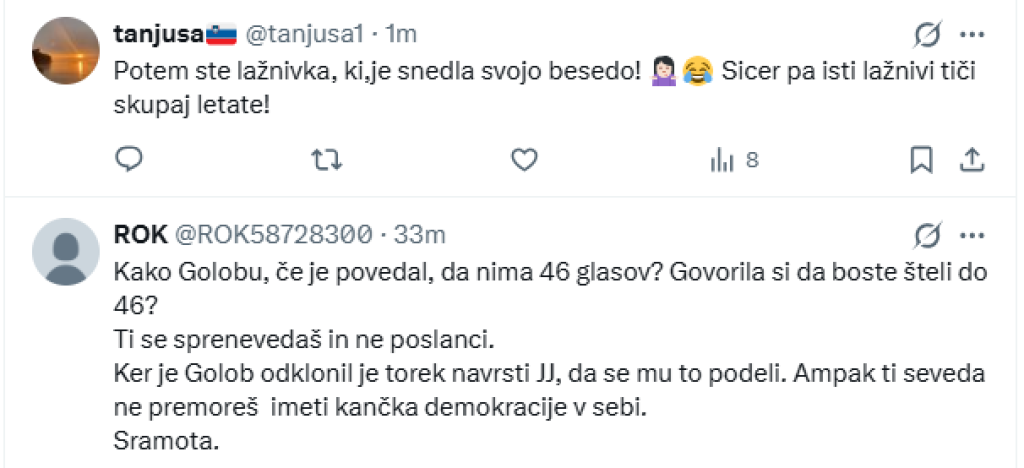Click Grok icon on ROK's tweet

[927, 235]
